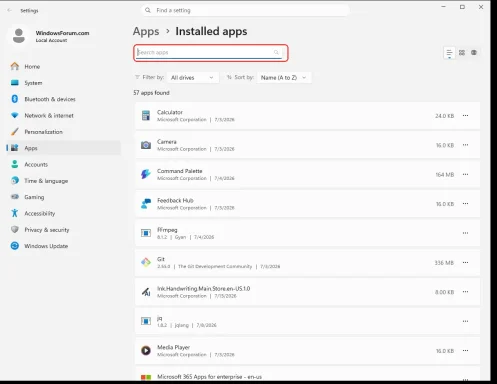497x384 pixels.
Task: Click the Camera app icon
Action: coord(146,145)
